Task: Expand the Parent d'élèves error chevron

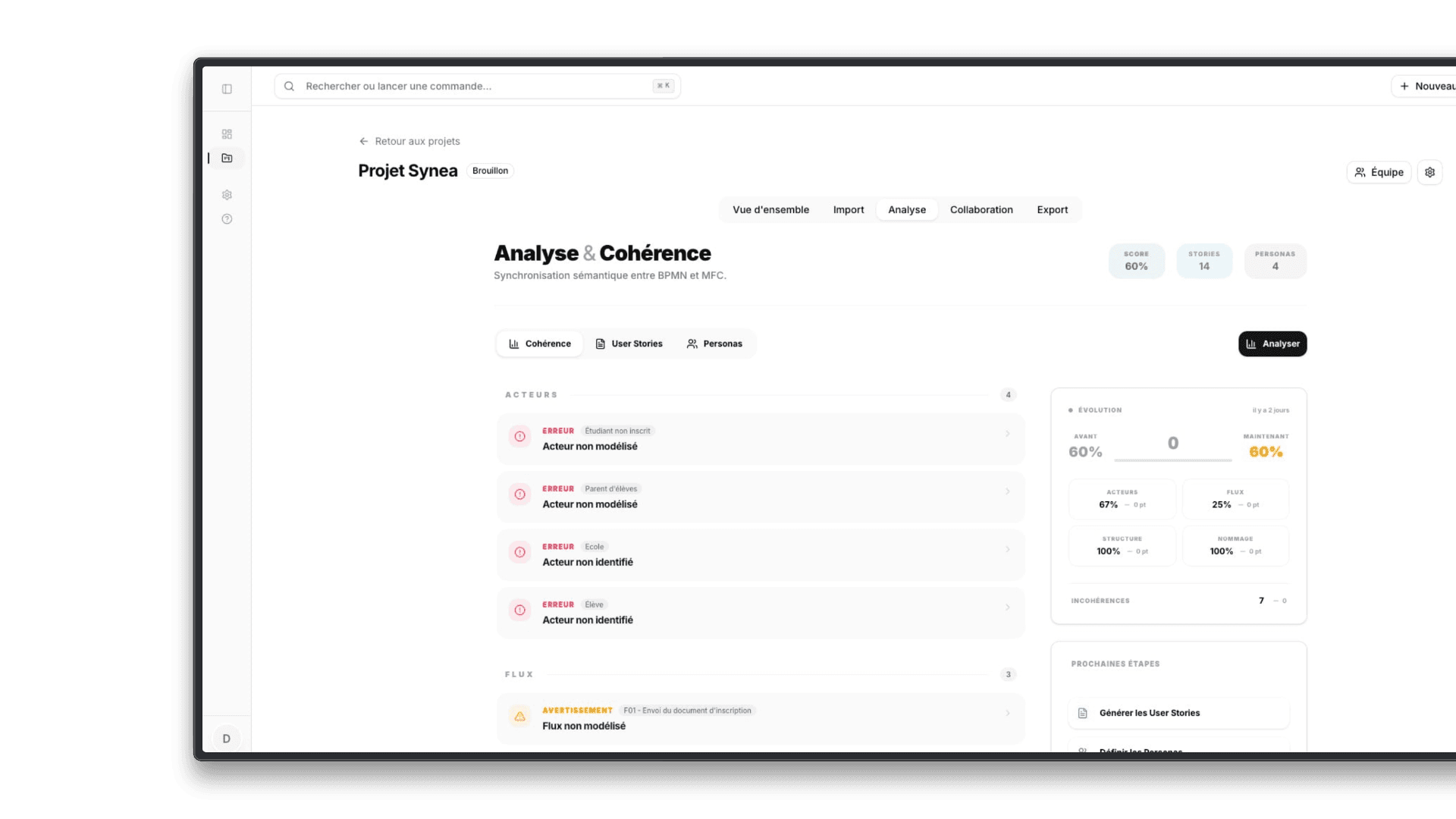Action: pos(1007,491)
